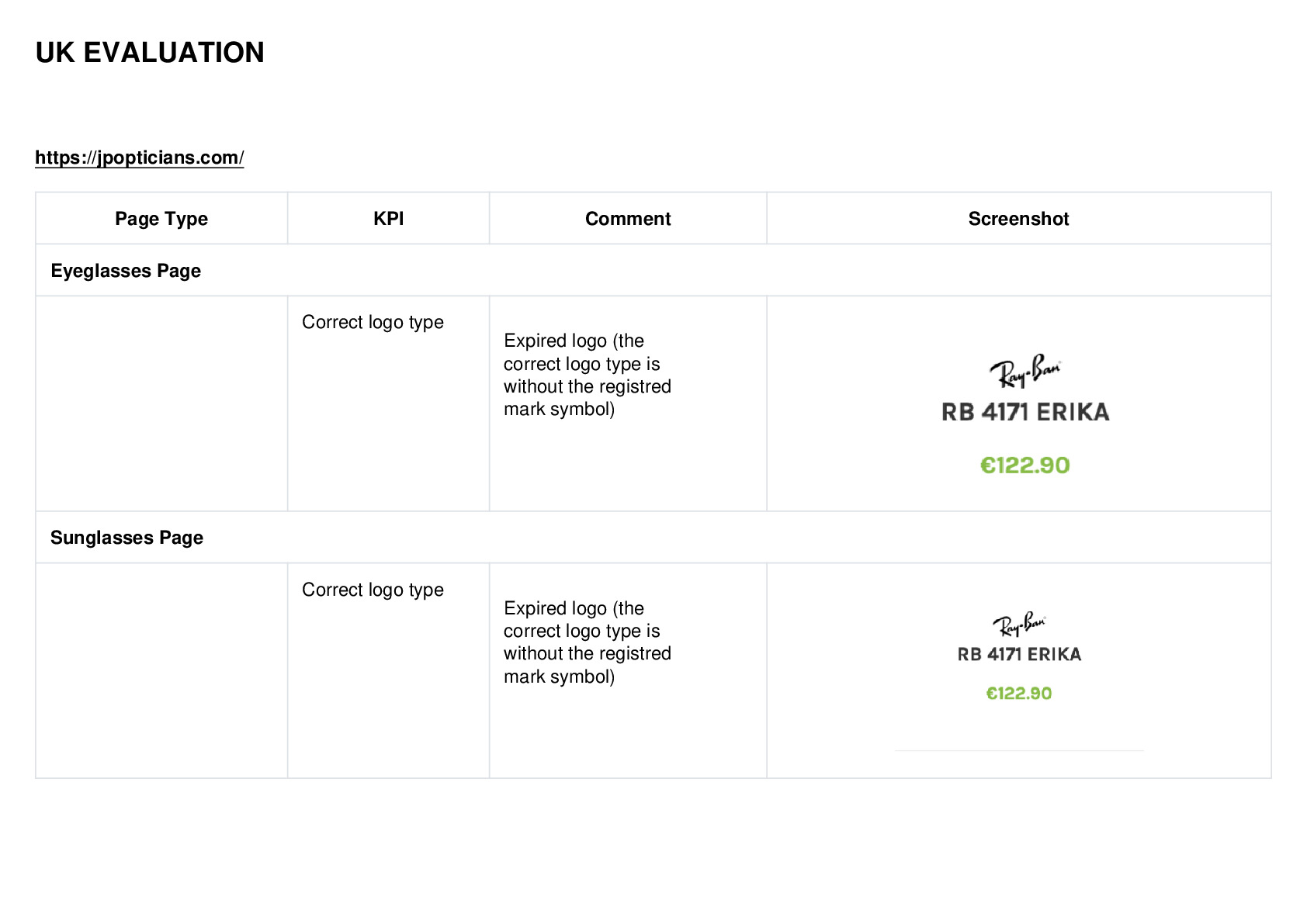
Task: Click Correct logo type under Eyeglasses Page
Action: 373,322
